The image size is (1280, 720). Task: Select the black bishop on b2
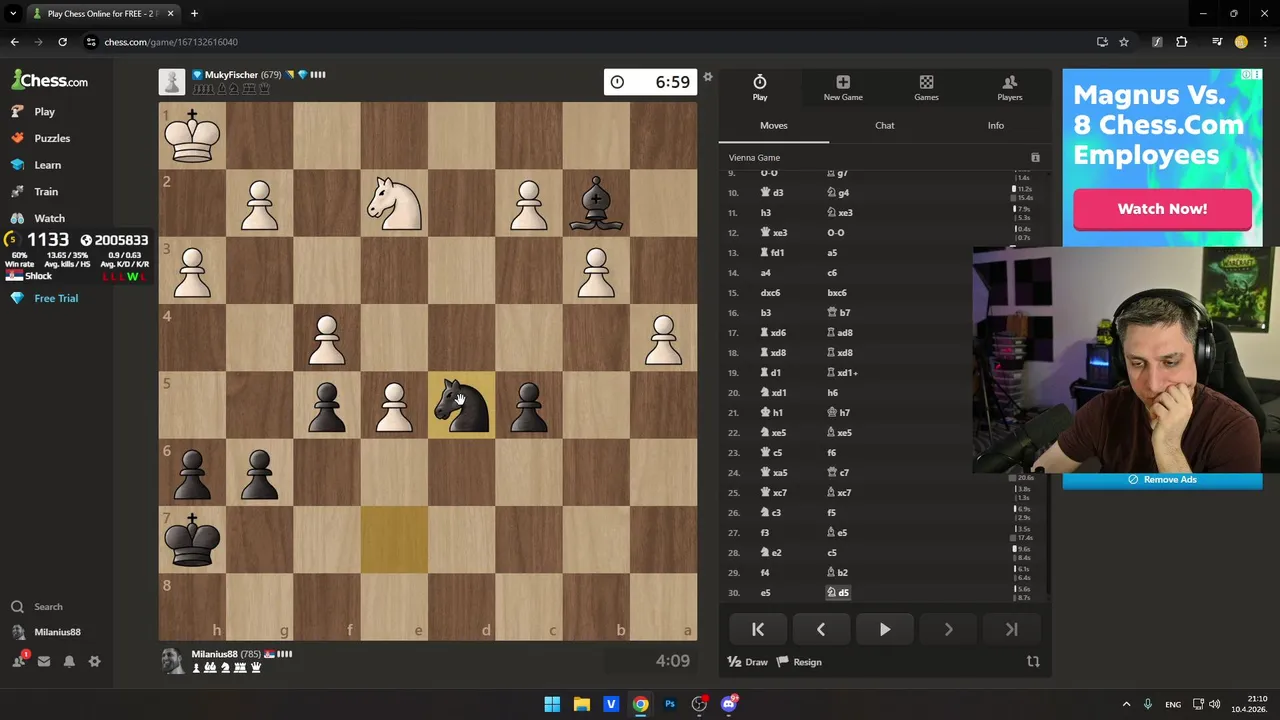tap(596, 203)
